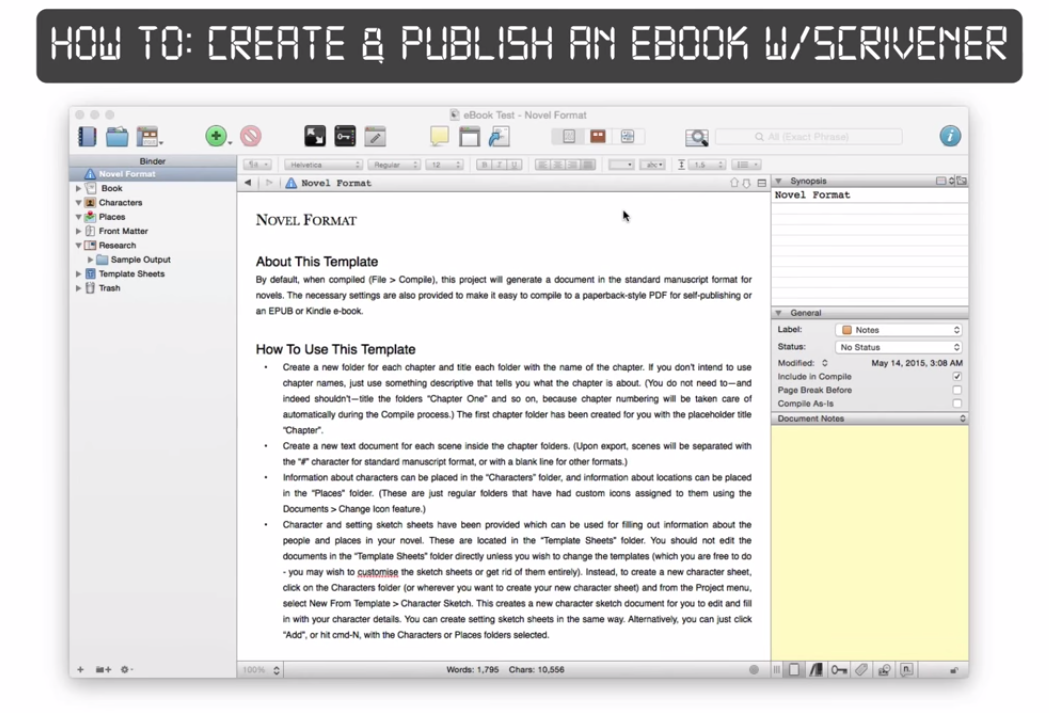Viewport: 1049px width, 713px height.
Task: Toggle bold formatting button
Action: point(484,165)
